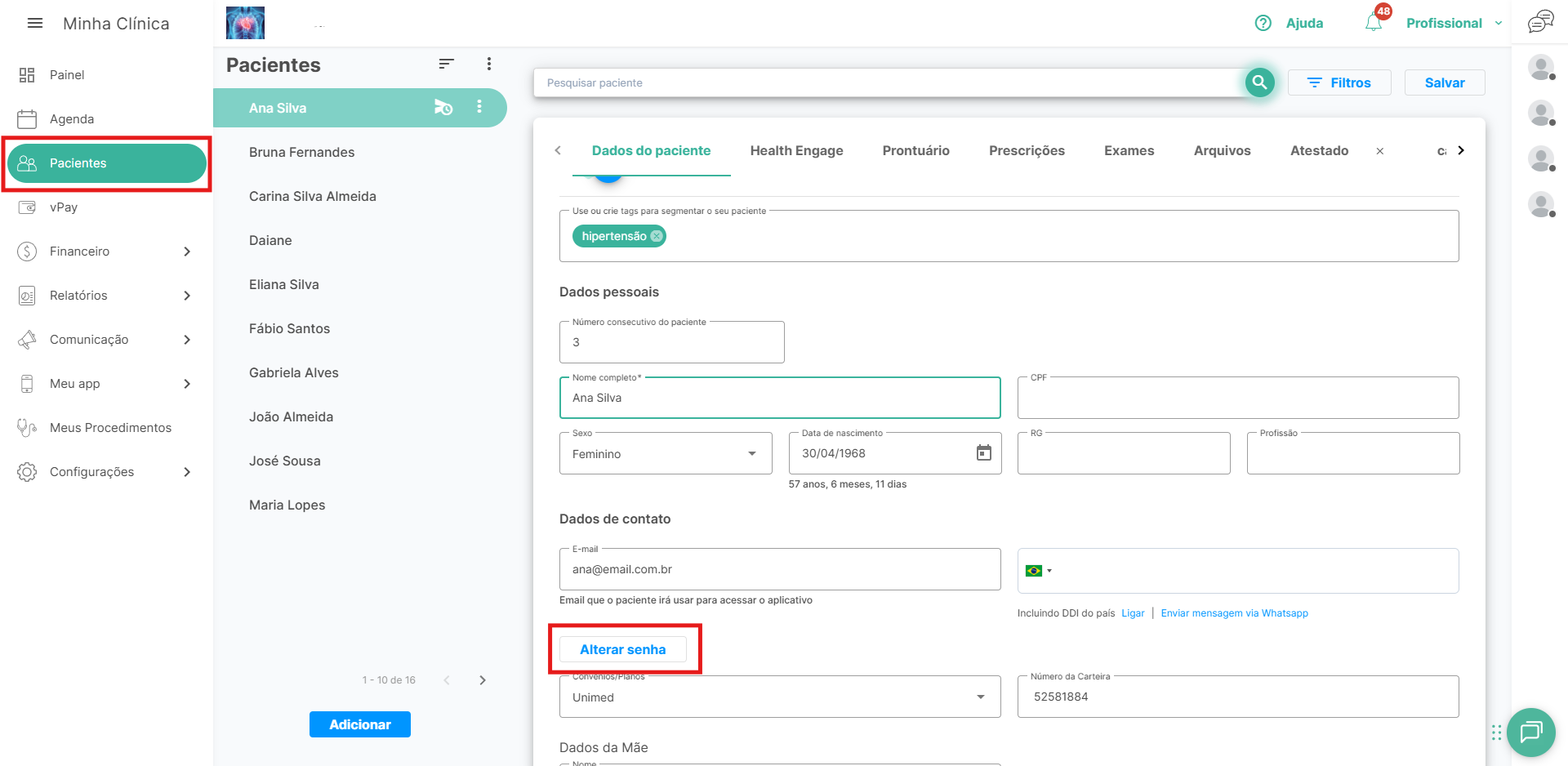Open the hamburger menu beside Minha Clínica
The height and width of the screenshot is (766, 1568).
pos(35,24)
